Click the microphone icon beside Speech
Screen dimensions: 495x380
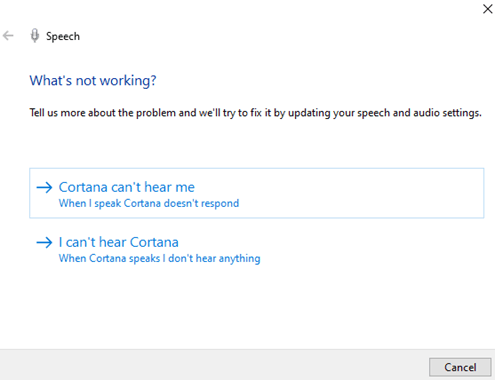tap(35, 36)
